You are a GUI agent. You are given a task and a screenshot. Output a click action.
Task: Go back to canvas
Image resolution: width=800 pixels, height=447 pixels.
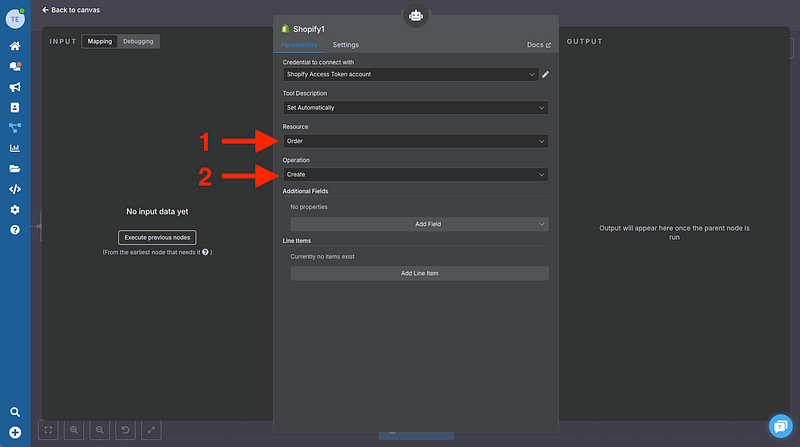coord(71,10)
